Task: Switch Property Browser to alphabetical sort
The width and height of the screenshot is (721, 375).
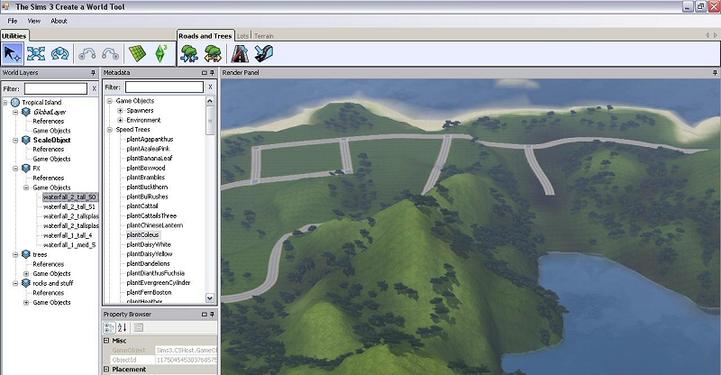Action: coord(122,328)
